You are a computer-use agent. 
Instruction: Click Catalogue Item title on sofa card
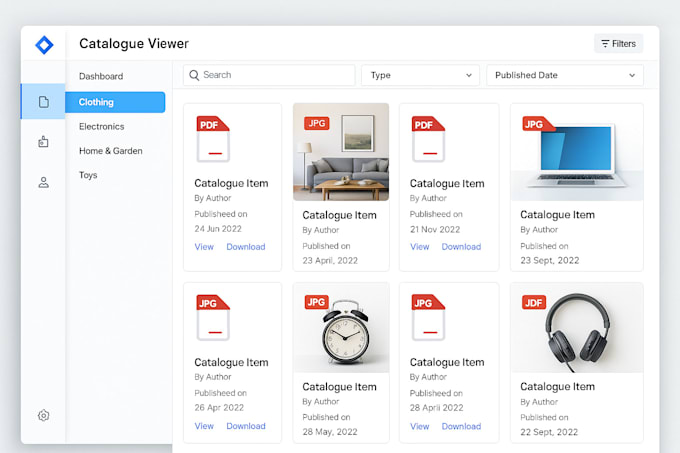(339, 215)
